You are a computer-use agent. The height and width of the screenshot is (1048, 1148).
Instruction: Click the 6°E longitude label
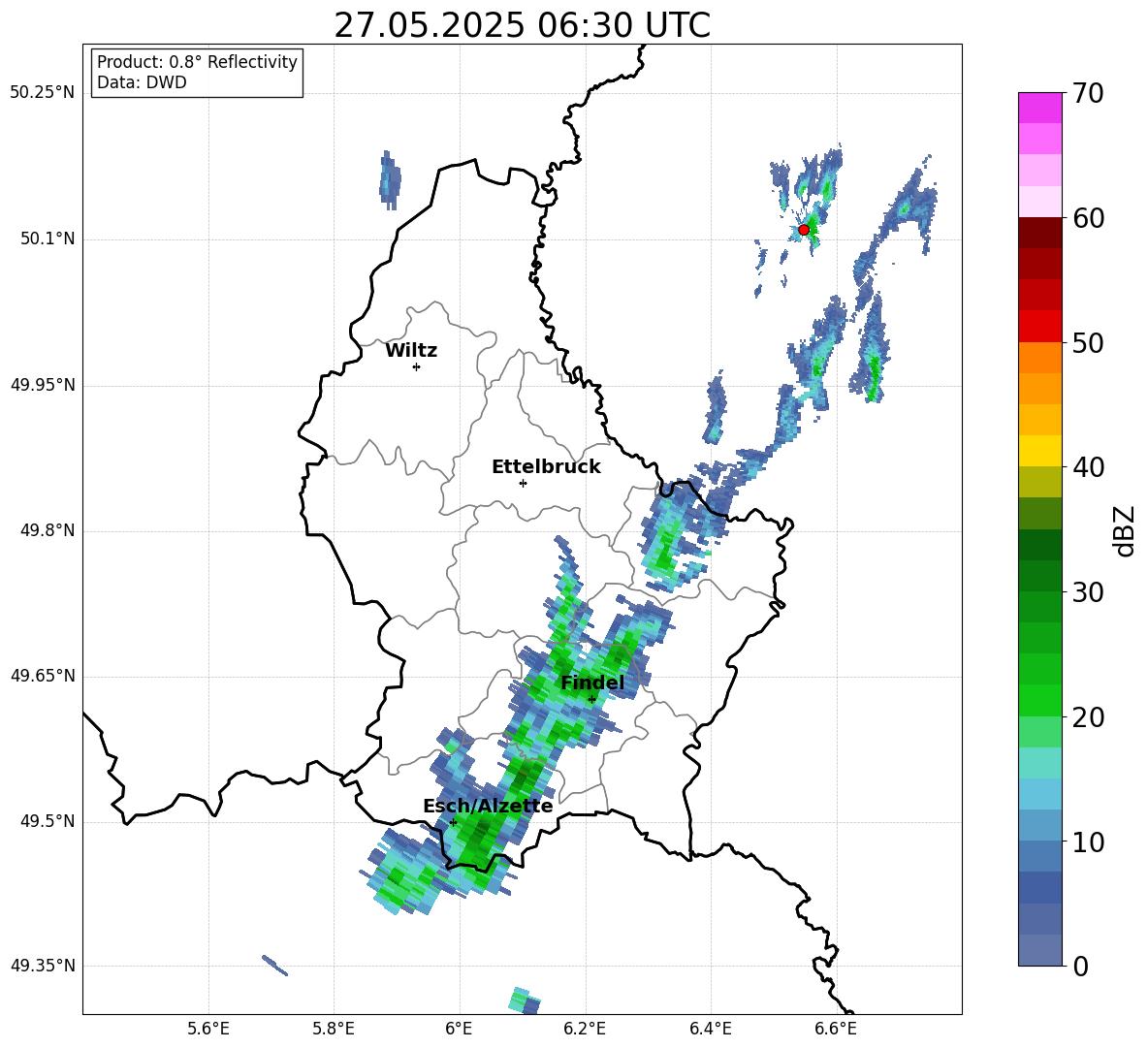point(459,1029)
